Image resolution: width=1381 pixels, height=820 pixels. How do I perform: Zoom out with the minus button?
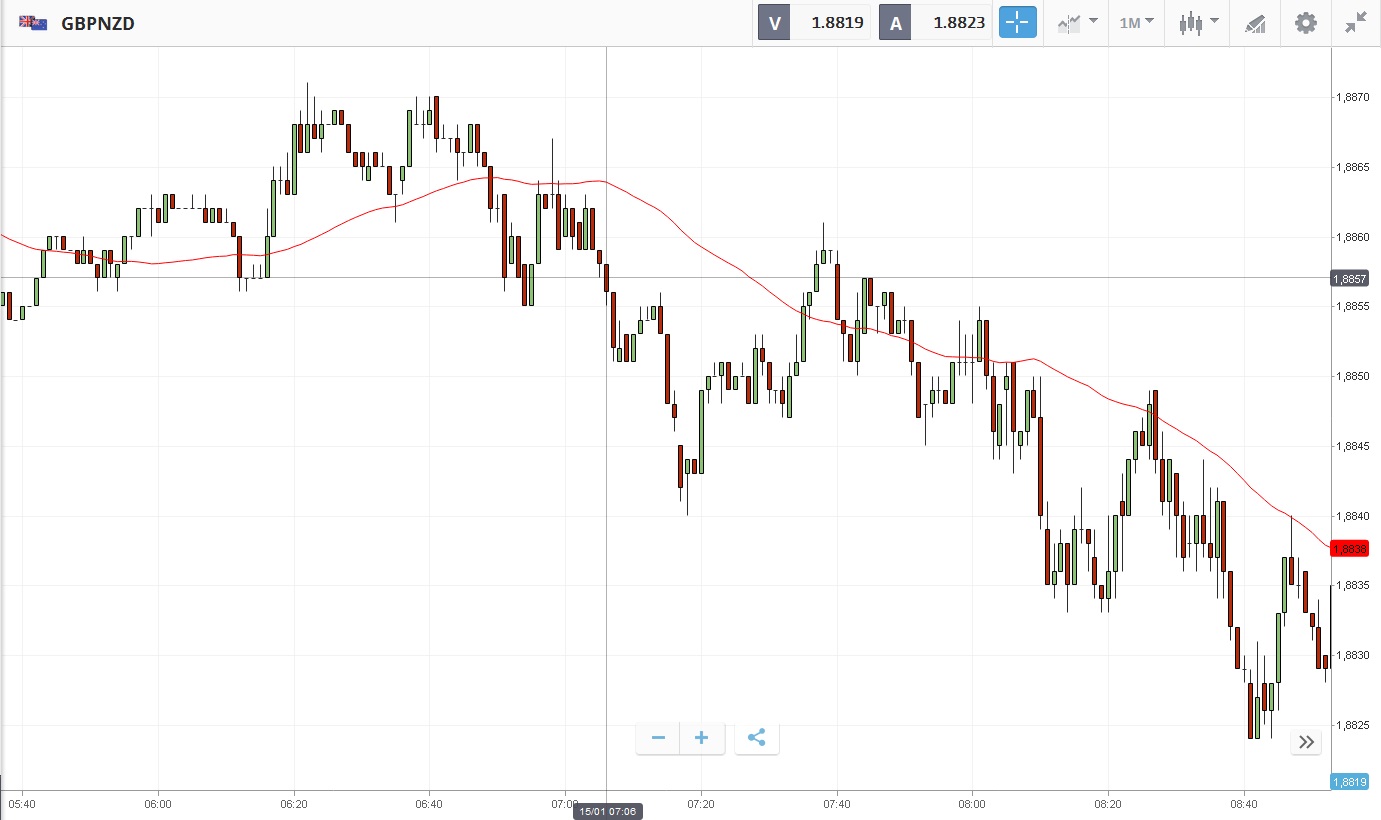point(658,738)
